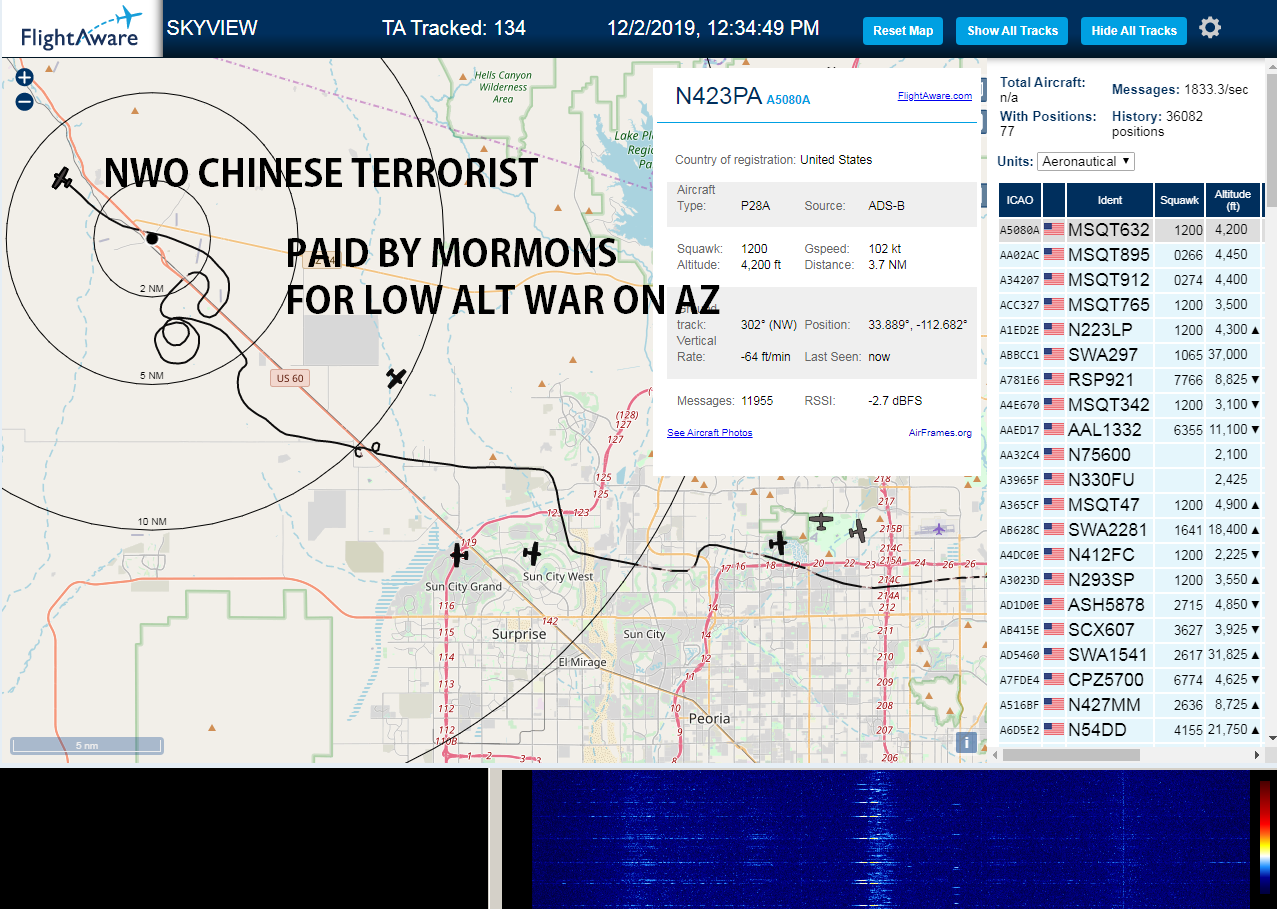Select the MSQT912 aircraft row
This screenshot has height=909, width=1277.
(x=1130, y=280)
